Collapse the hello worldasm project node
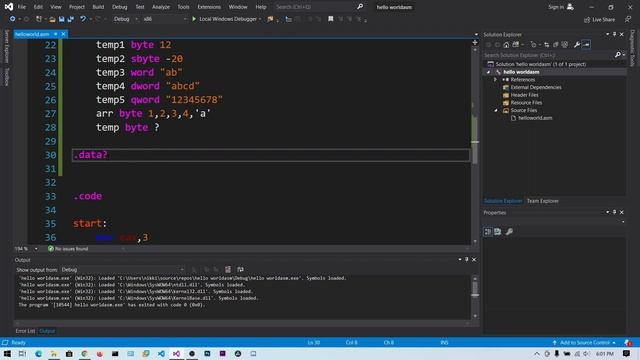640x360 pixels. (x=488, y=72)
